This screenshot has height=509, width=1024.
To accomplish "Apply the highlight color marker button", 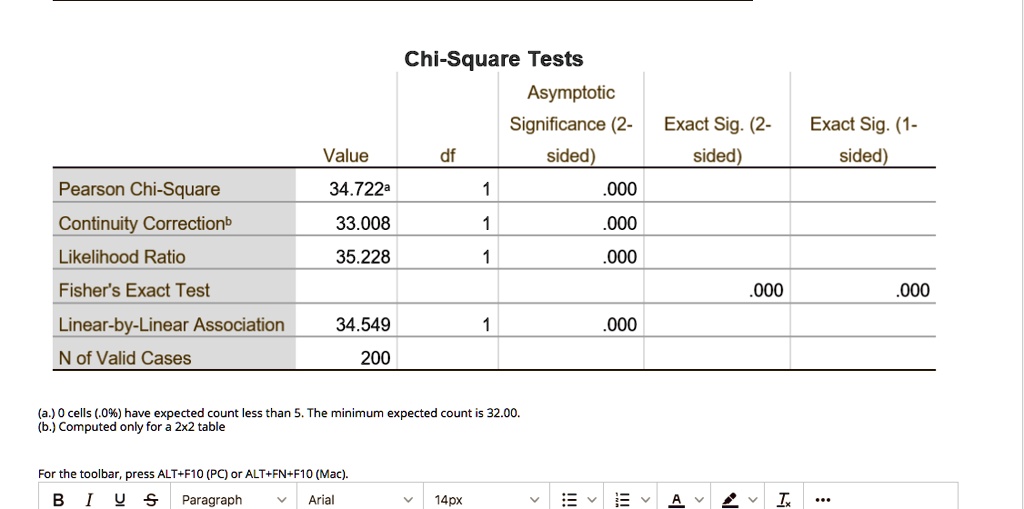I will 730,500.
